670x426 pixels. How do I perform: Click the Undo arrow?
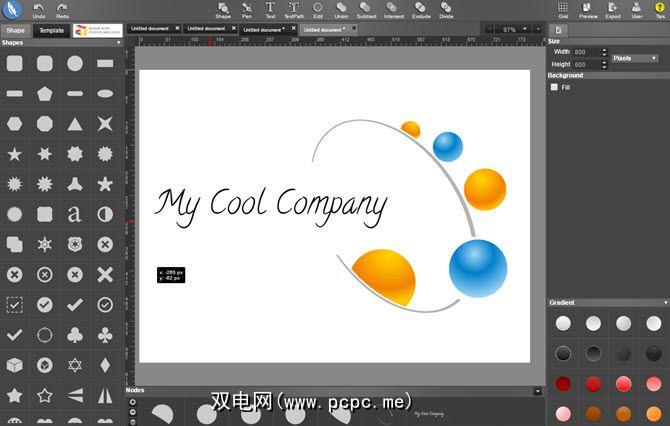[x=39, y=9]
